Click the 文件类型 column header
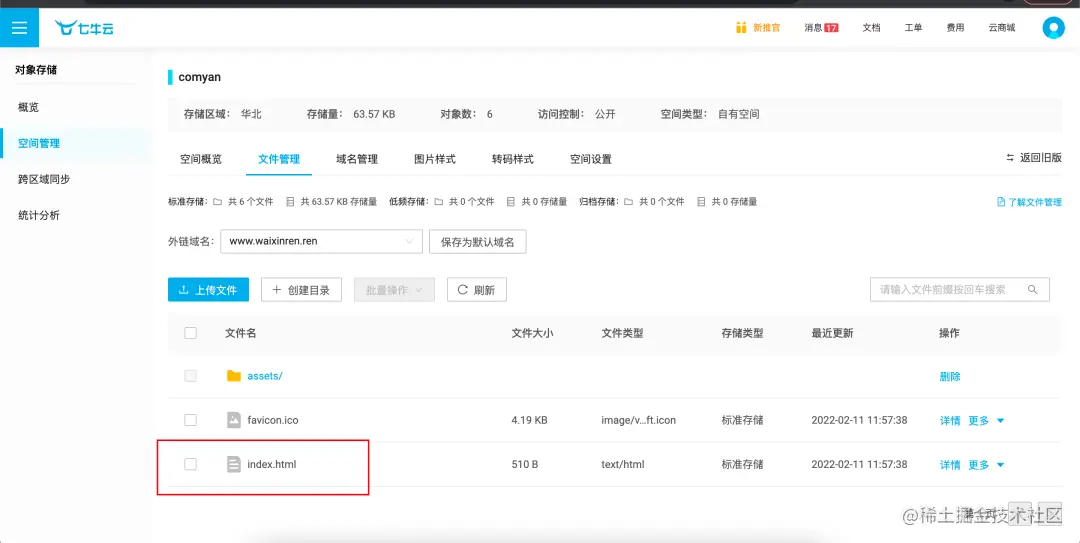Viewport: 1080px width, 543px height. 622,333
